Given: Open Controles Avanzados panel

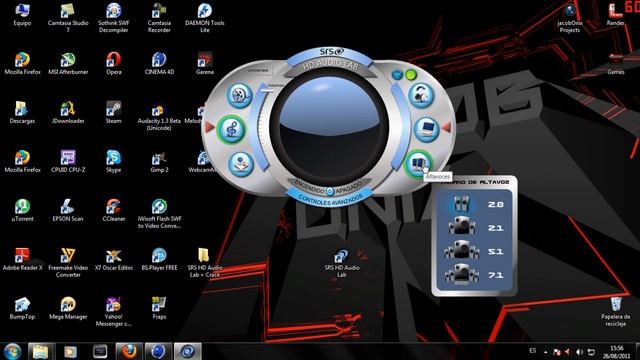Looking at the screenshot, I should coord(330,200).
